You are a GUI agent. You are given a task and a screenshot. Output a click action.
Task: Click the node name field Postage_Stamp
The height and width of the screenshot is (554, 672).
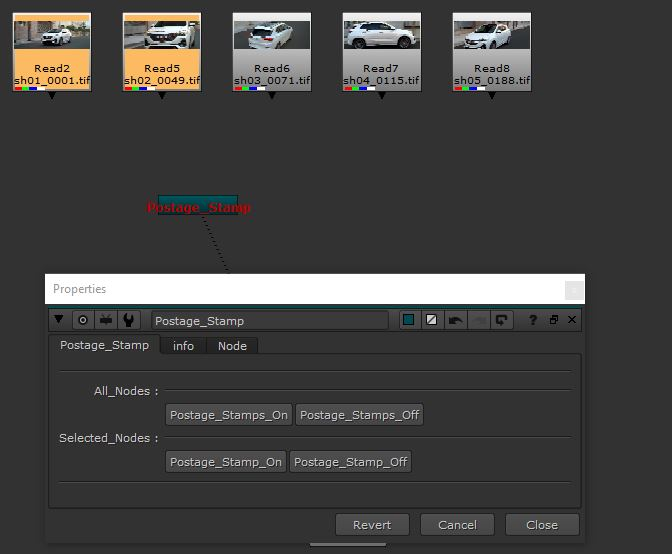269,321
